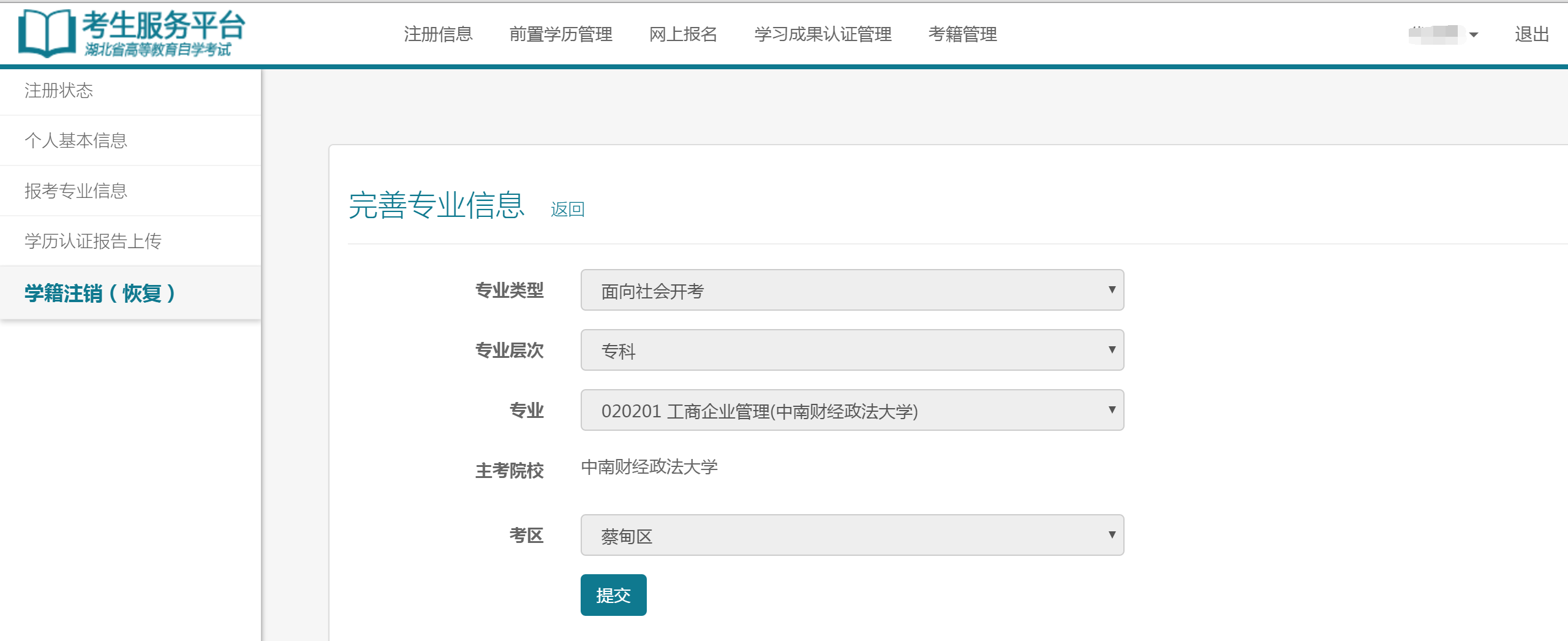Open 个人基本信息 in the sidebar

(76, 141)
